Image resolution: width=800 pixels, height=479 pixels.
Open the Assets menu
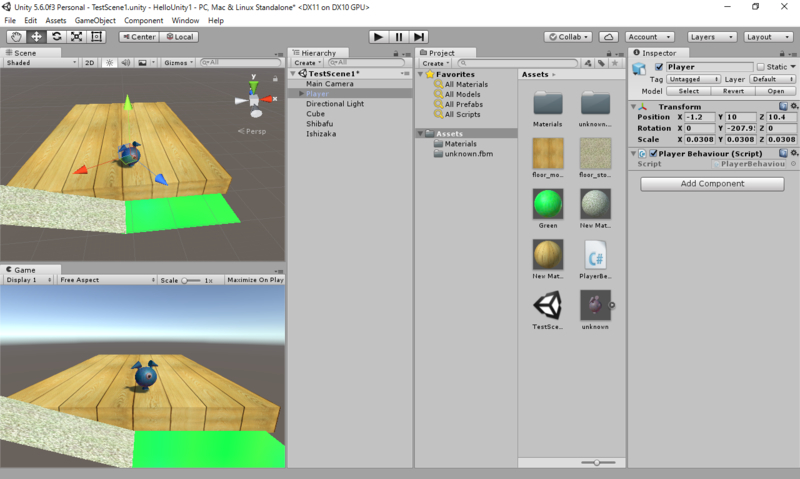56,20
